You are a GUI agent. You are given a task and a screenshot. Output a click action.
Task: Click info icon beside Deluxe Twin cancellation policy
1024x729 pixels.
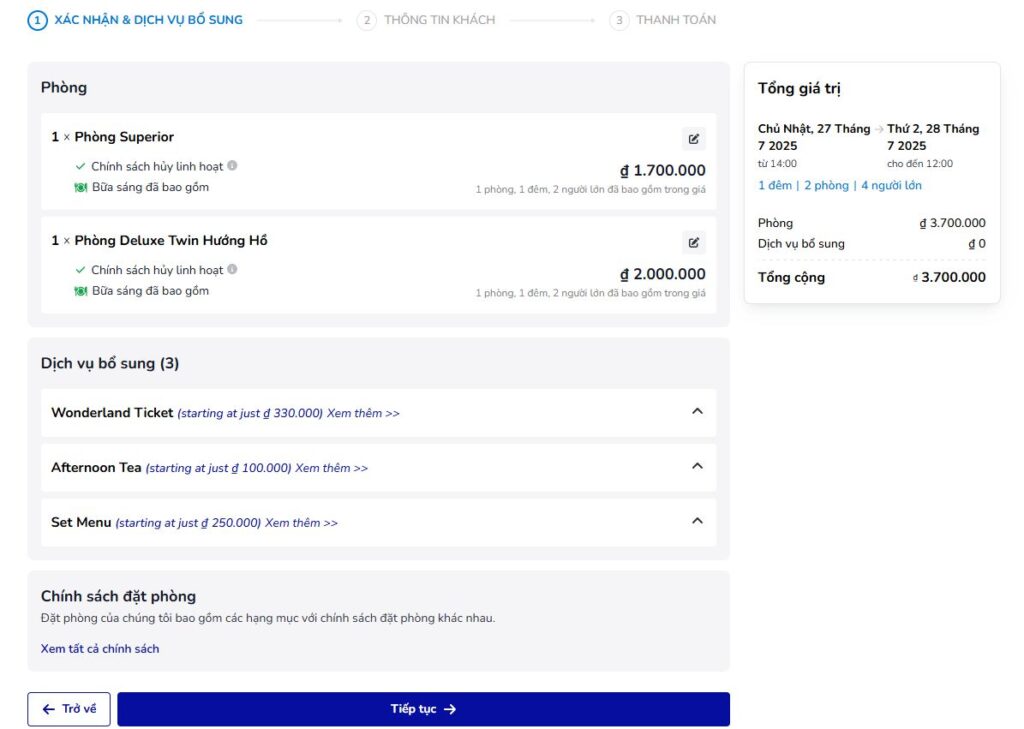click(x=232, y=269)
